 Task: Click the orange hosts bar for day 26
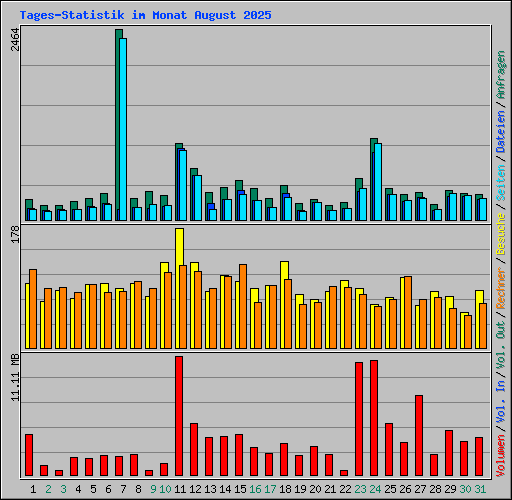tap(408, 313)
